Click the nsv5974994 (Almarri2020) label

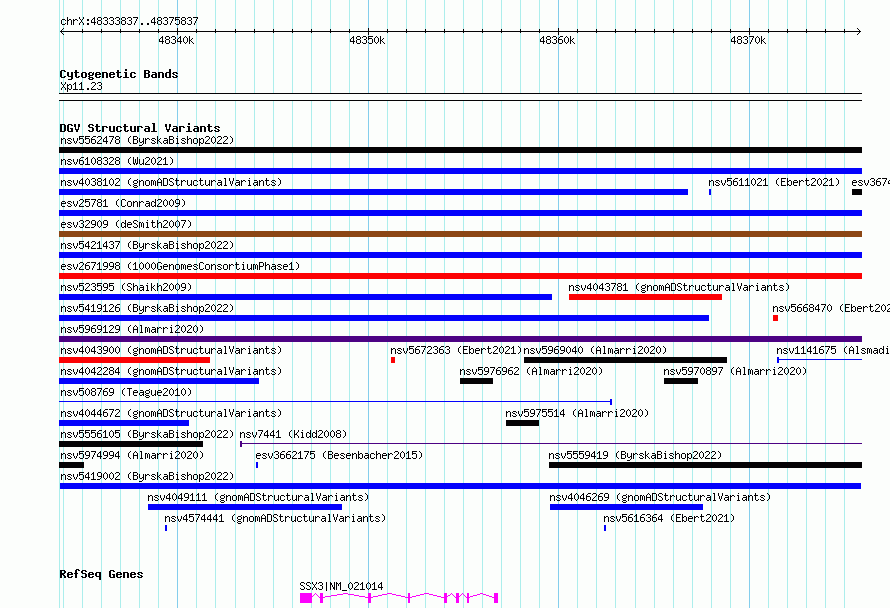(x=132, y=455)
